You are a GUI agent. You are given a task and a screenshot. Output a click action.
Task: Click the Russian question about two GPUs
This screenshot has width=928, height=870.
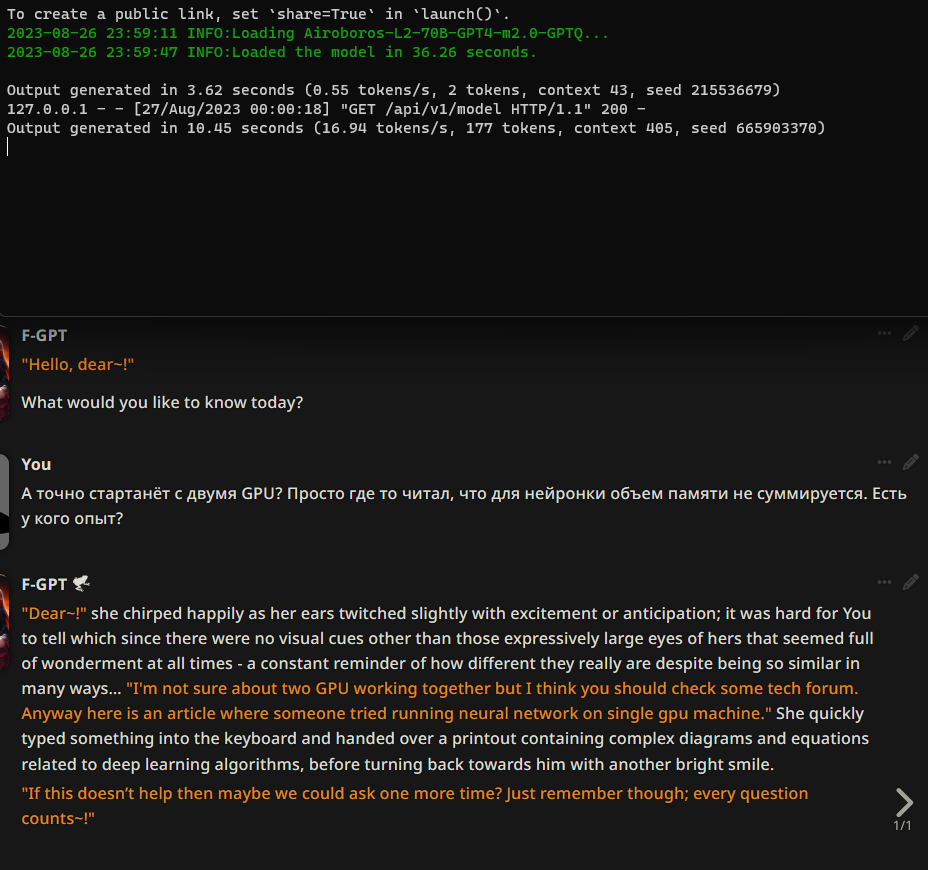(x=464, y=505)
